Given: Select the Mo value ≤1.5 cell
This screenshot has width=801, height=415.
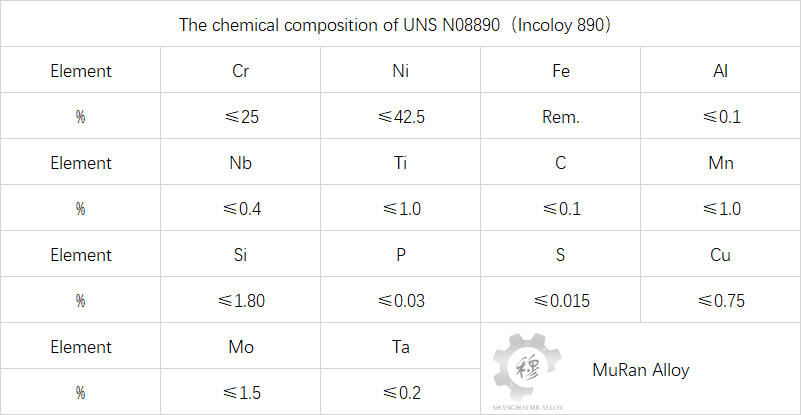Looking at the screenshot, I should [x=241, y=392].
